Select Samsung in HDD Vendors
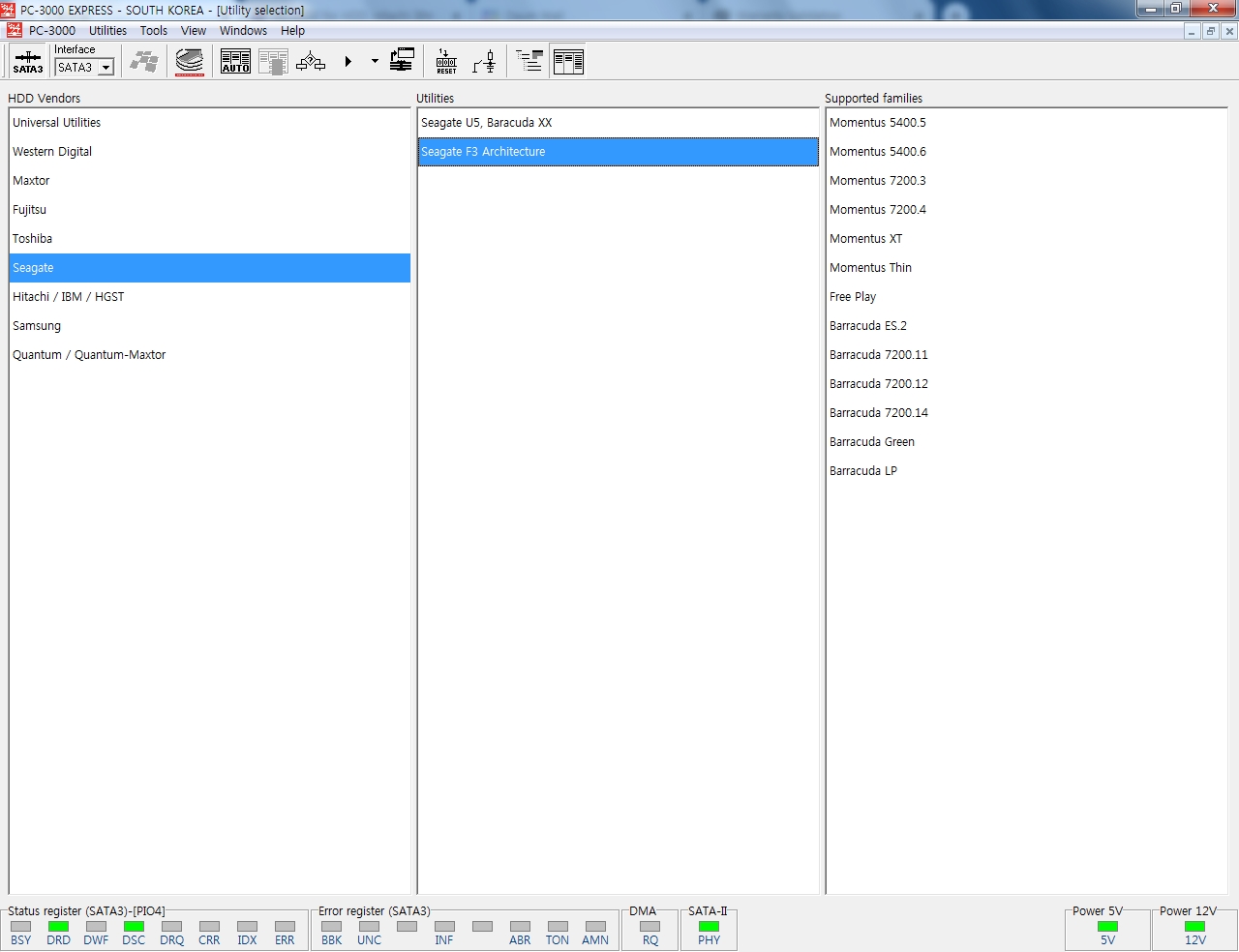 [x=210, y=326]
